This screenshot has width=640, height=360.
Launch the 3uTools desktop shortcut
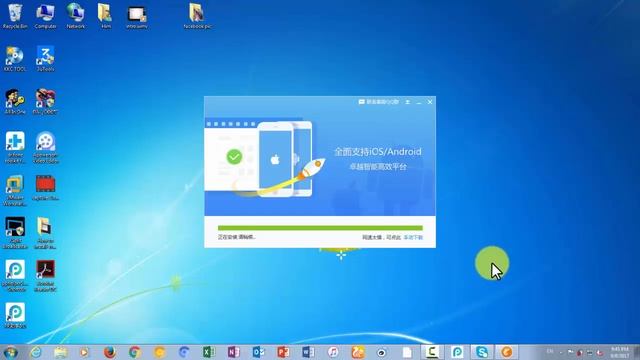[x=45, y=58]
